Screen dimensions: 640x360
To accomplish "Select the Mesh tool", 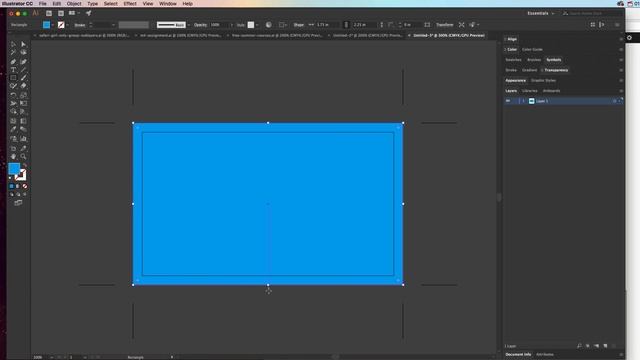I will pos(13,121).
